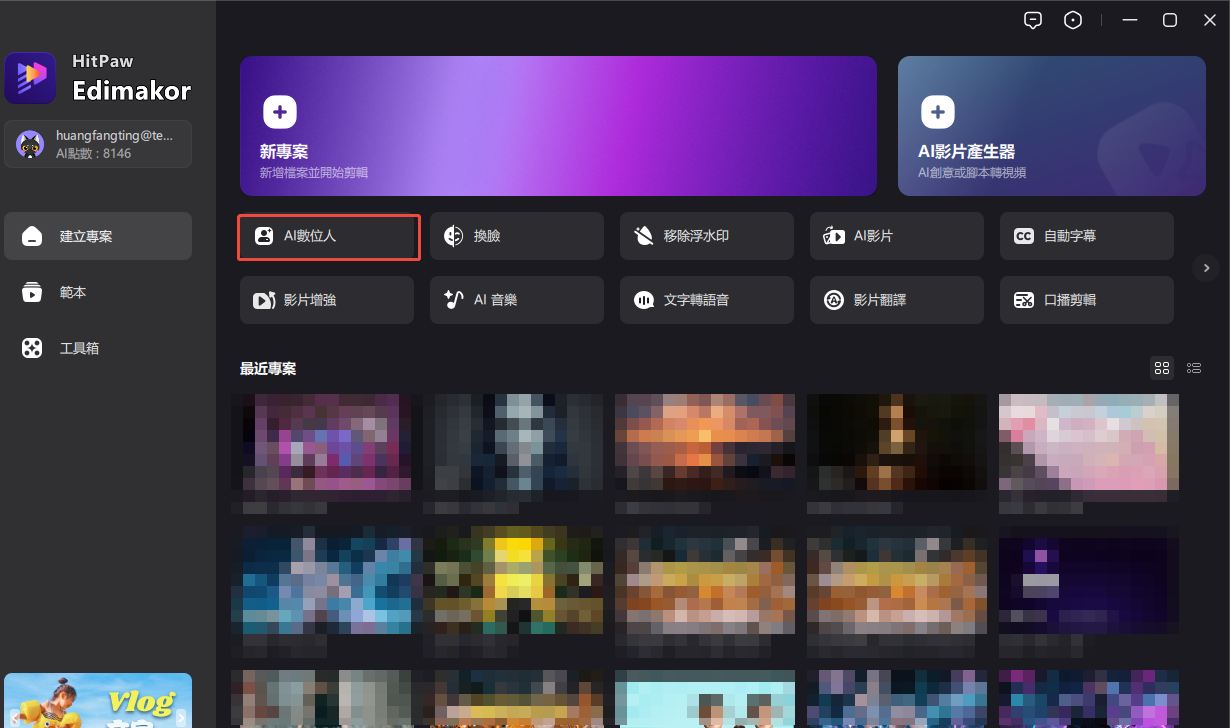Switch recent projects to list view
This screenshot has height=728, width=1230.
pos(1193,368)
